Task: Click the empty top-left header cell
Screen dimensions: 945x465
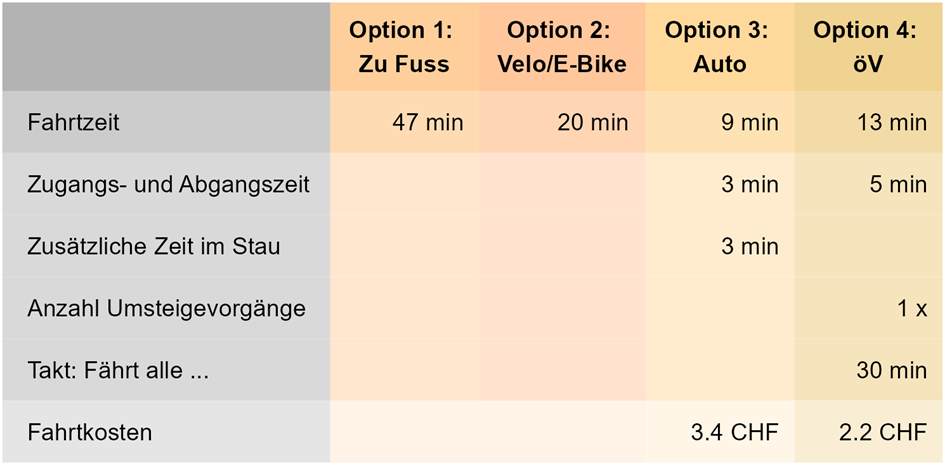Action: click(x=166, y=47)
